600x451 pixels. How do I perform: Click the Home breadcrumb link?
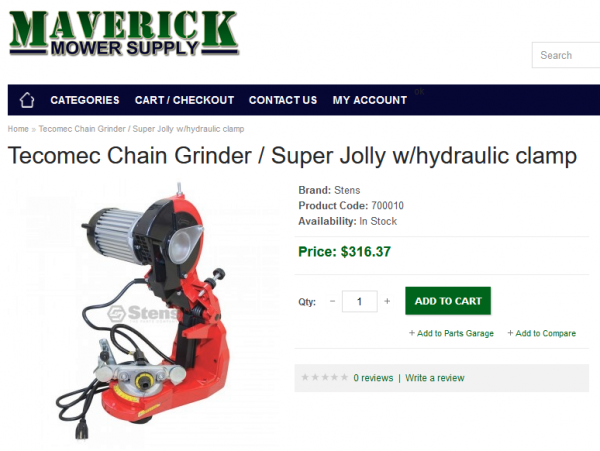[18, 129]
